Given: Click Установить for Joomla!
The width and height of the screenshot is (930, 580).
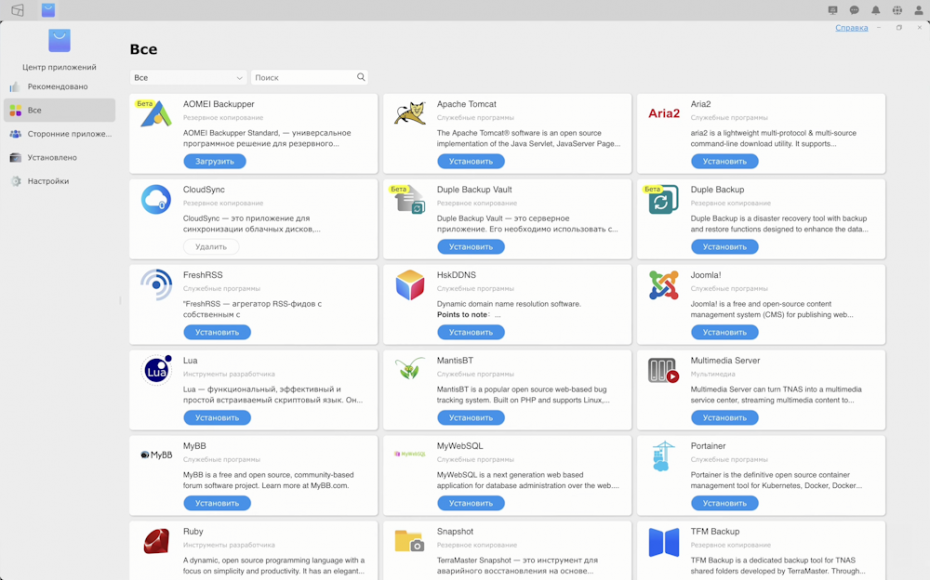Looking at the screenshot, I should pyautogui.click(x=725, y=332).
